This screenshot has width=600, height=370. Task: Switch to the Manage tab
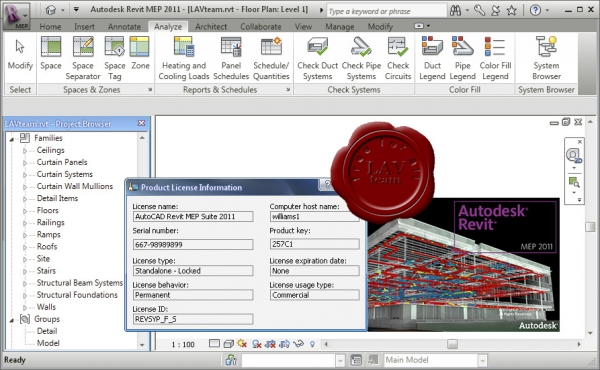[339, 26]
